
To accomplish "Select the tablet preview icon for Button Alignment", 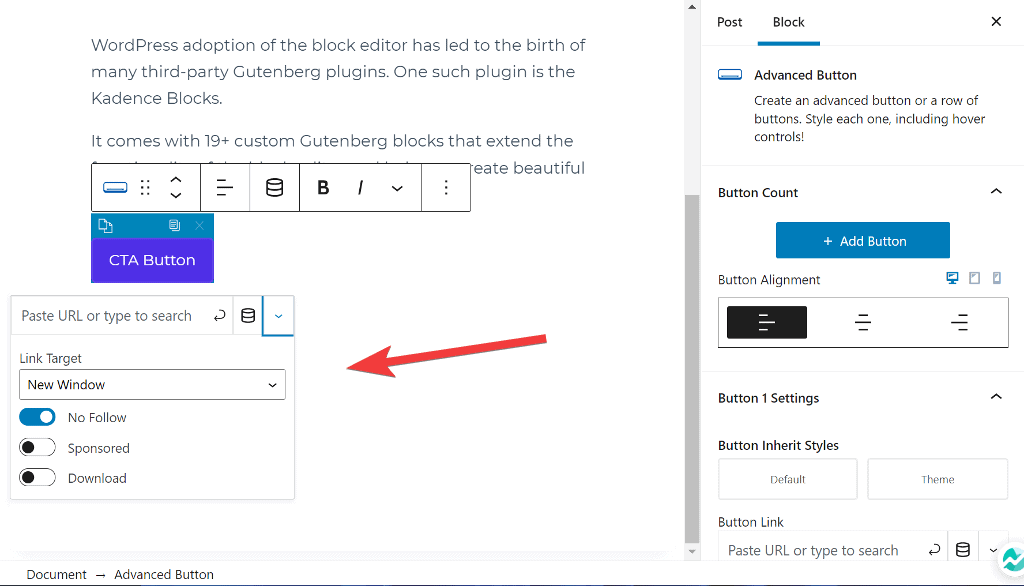I will 974,279.
